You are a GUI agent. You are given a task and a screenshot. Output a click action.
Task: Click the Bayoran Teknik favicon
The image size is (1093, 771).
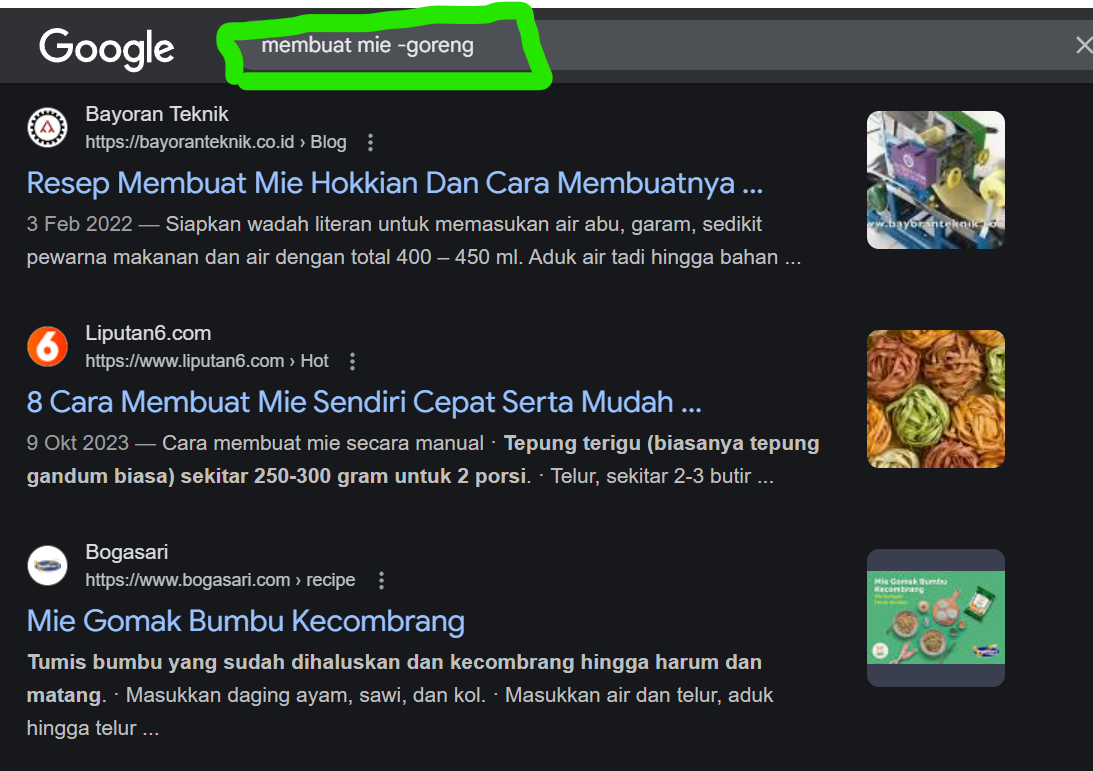[47, 127]
